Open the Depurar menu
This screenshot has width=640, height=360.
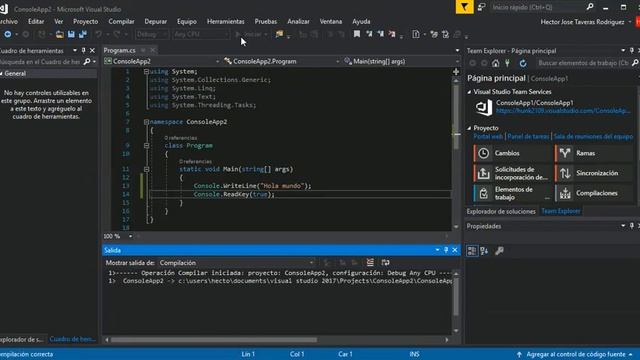(x=156, y=21)
